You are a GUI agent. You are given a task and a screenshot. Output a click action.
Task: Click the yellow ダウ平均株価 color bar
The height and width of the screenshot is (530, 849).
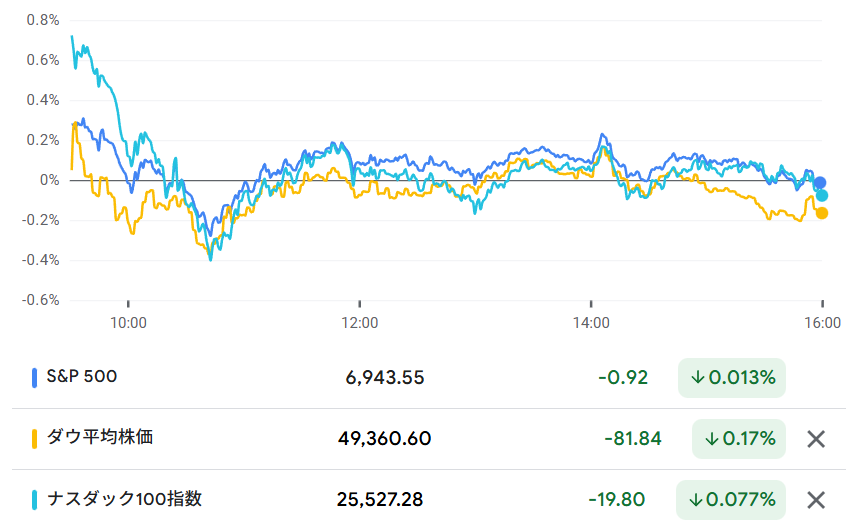pyautogui.click(x=35, y=438)
